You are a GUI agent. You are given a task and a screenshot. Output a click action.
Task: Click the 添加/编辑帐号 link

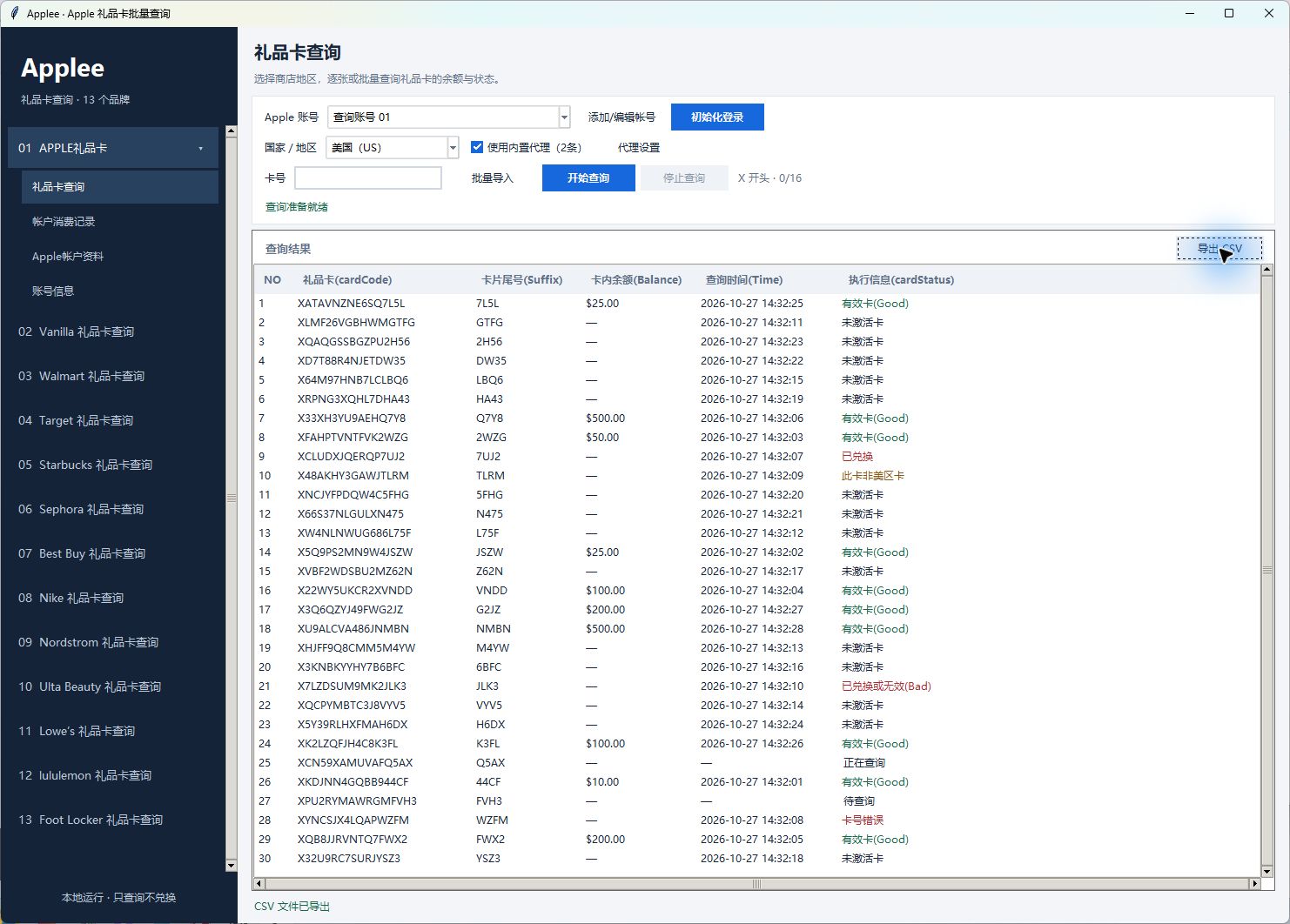(x=621, y=117)
